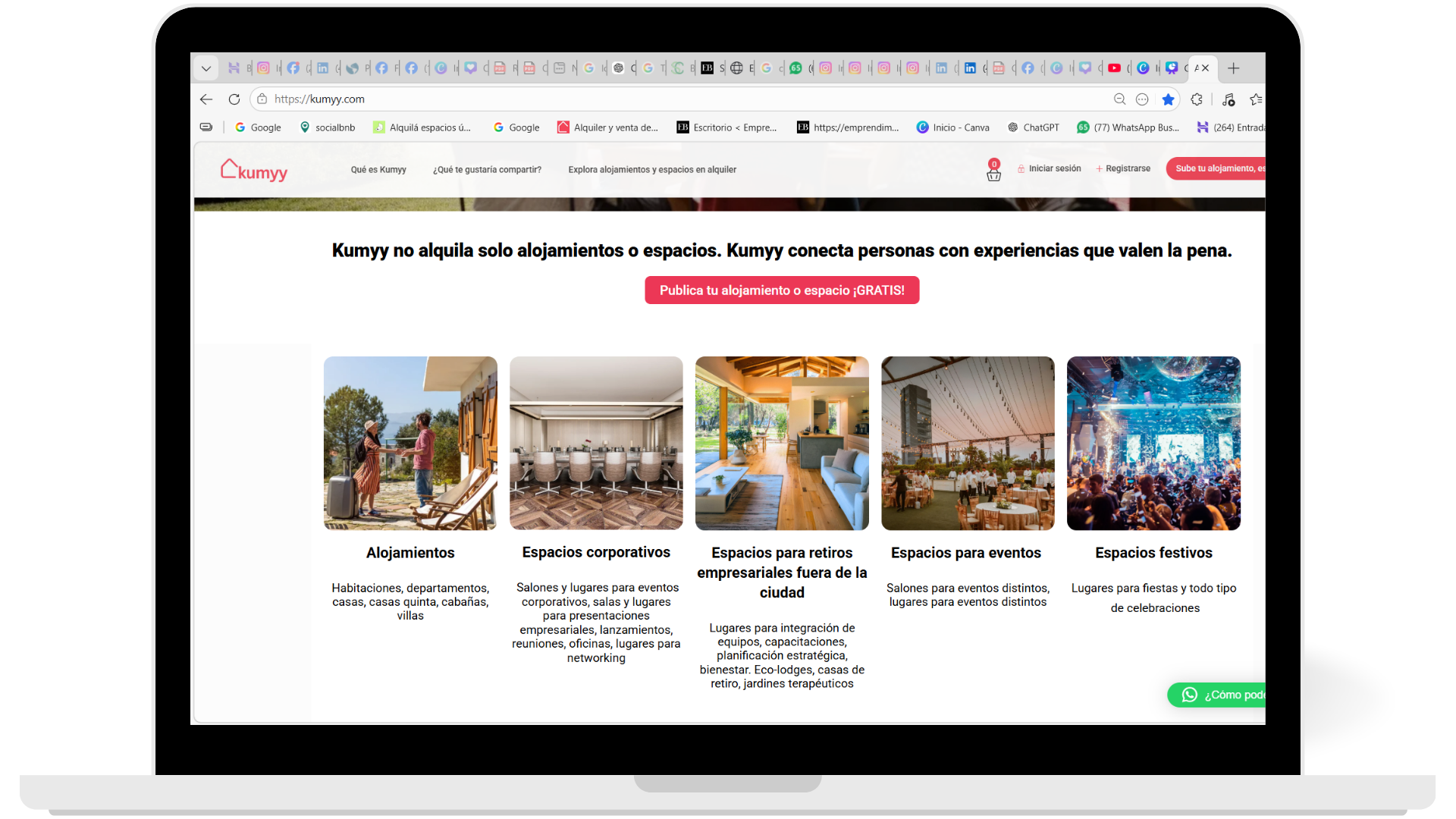Open the Espacios festivos party thumbnail

(1153, 443)
